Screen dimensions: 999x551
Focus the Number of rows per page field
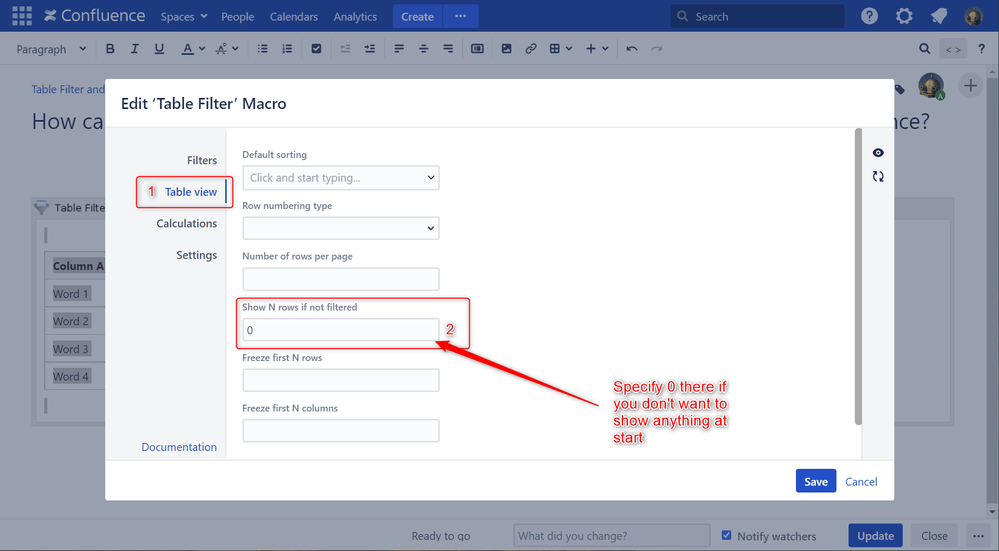coord(341,279)
